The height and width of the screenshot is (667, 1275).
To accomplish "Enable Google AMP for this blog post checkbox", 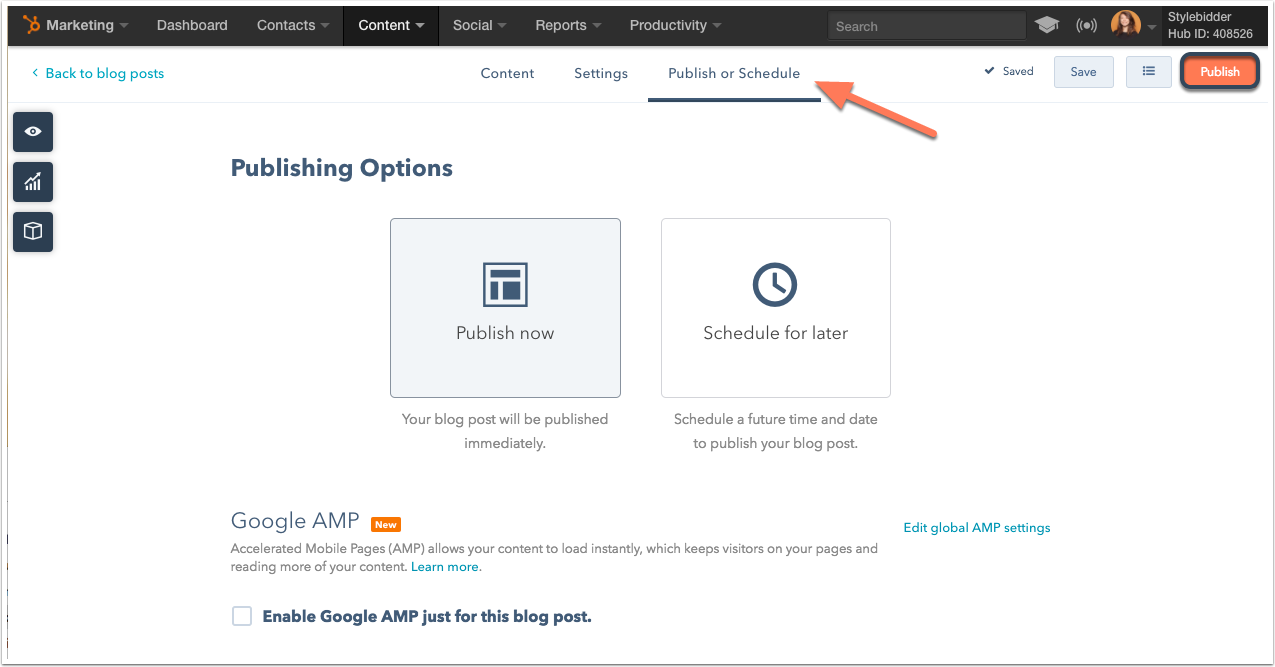I will pyautogui.click(x=242, y=616).
